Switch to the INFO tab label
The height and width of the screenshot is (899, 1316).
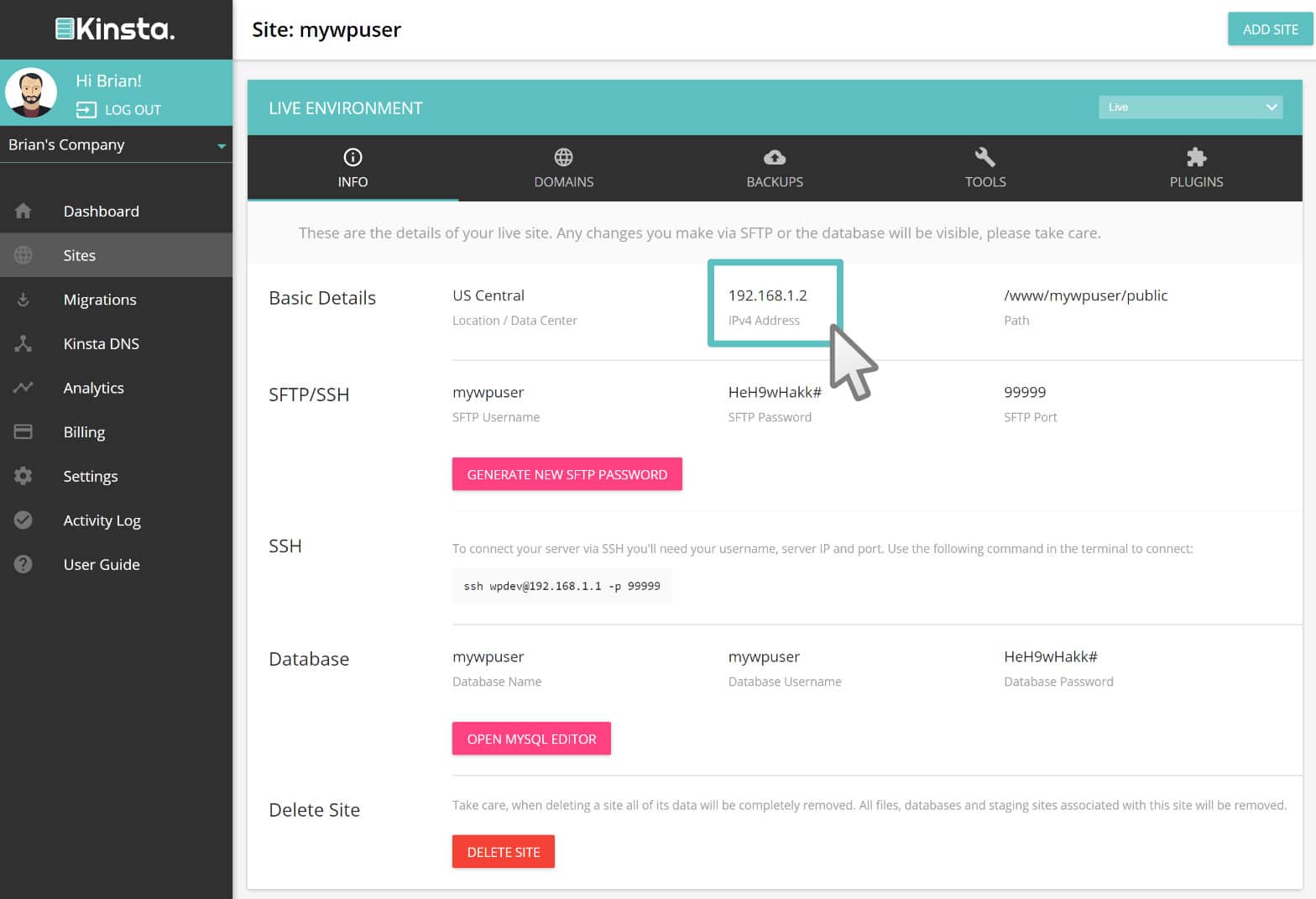click(x=352, y=182)
